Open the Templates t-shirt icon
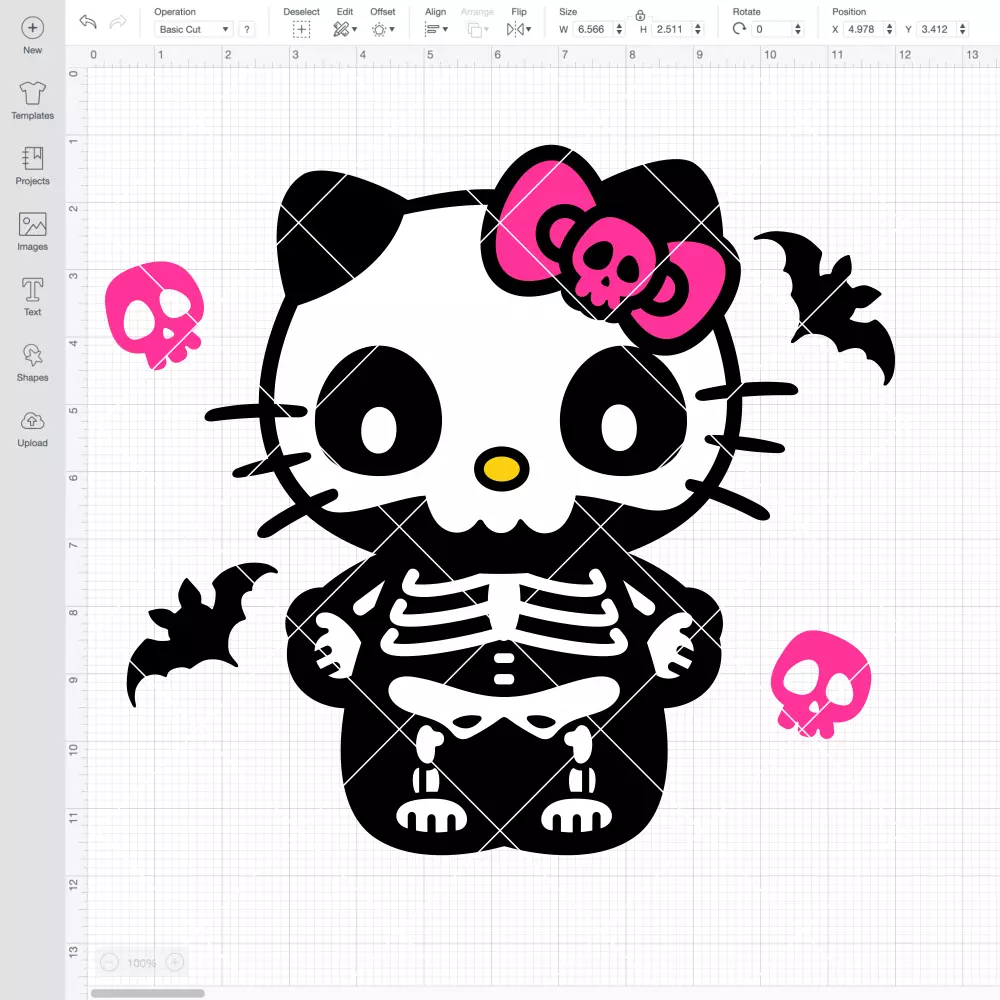This screenshot has height=1000, width=1000. 33,93
